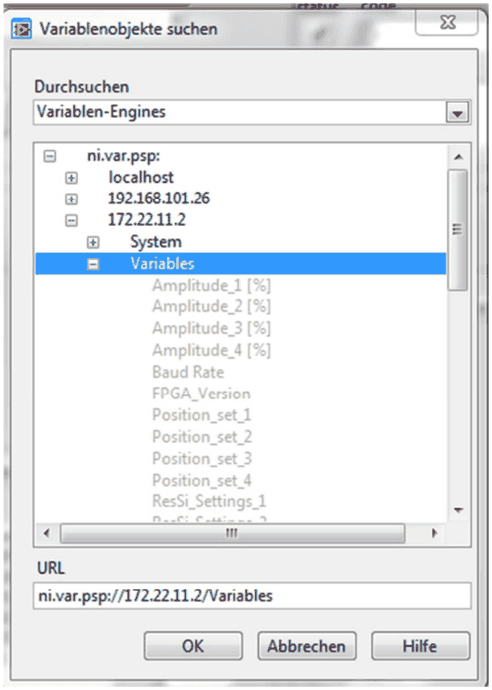Expand the 192.168.101.26 node
492x690 pixels.
71,199
